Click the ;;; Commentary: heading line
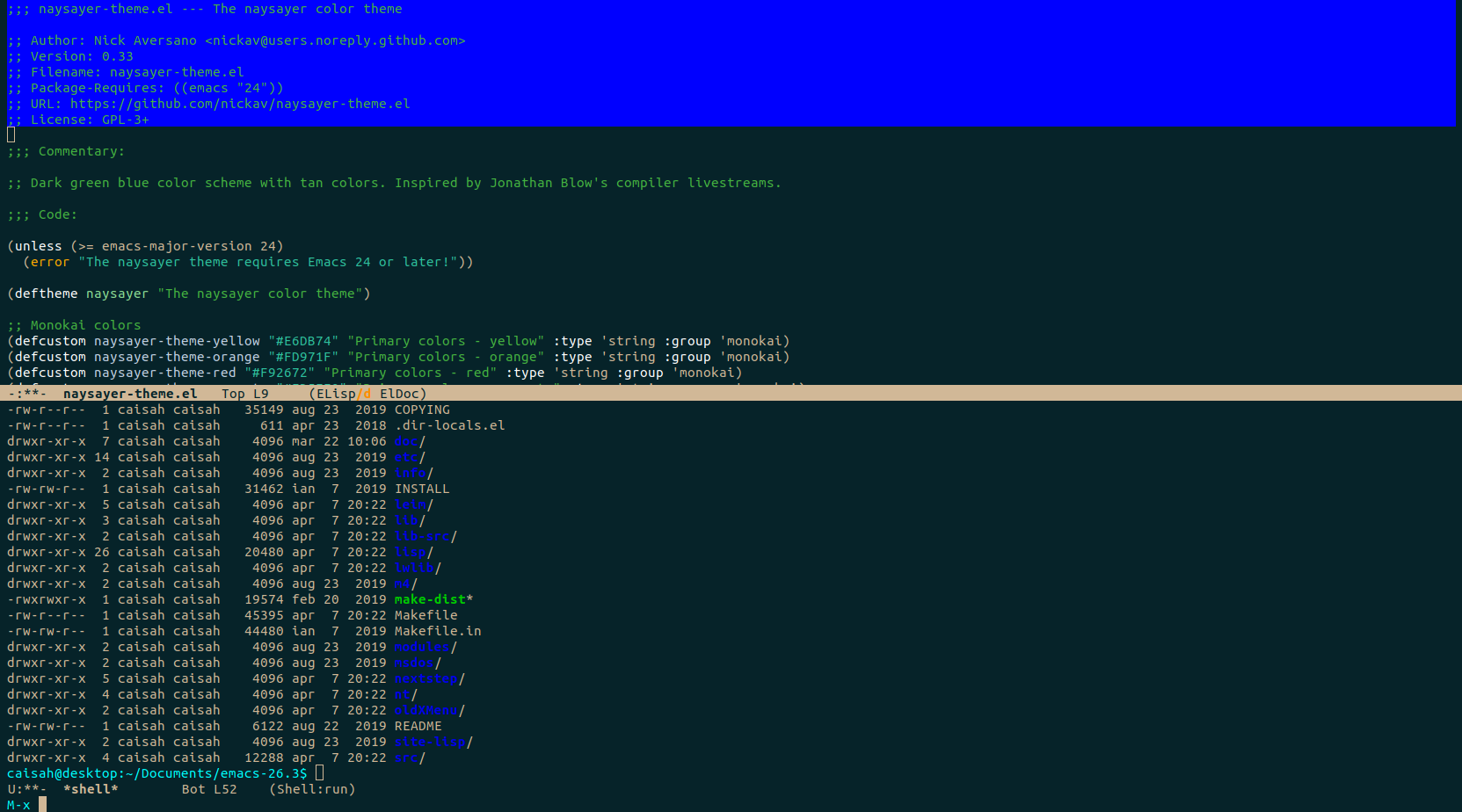The image size is (1462, 812). 66,151
